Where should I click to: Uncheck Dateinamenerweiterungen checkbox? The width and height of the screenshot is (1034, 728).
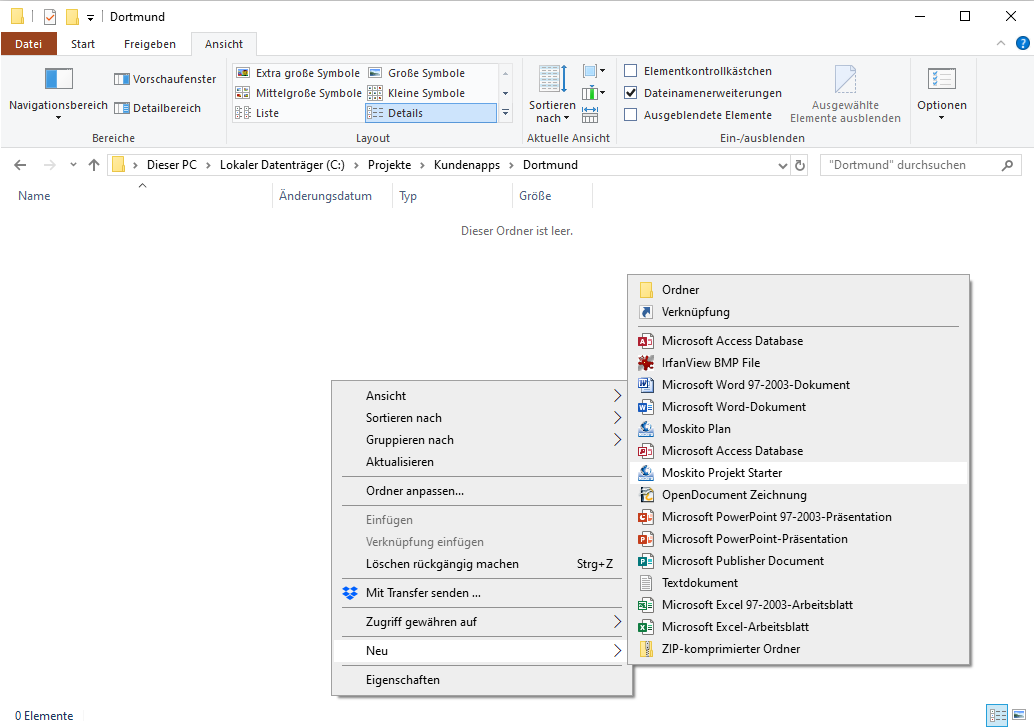631,93
